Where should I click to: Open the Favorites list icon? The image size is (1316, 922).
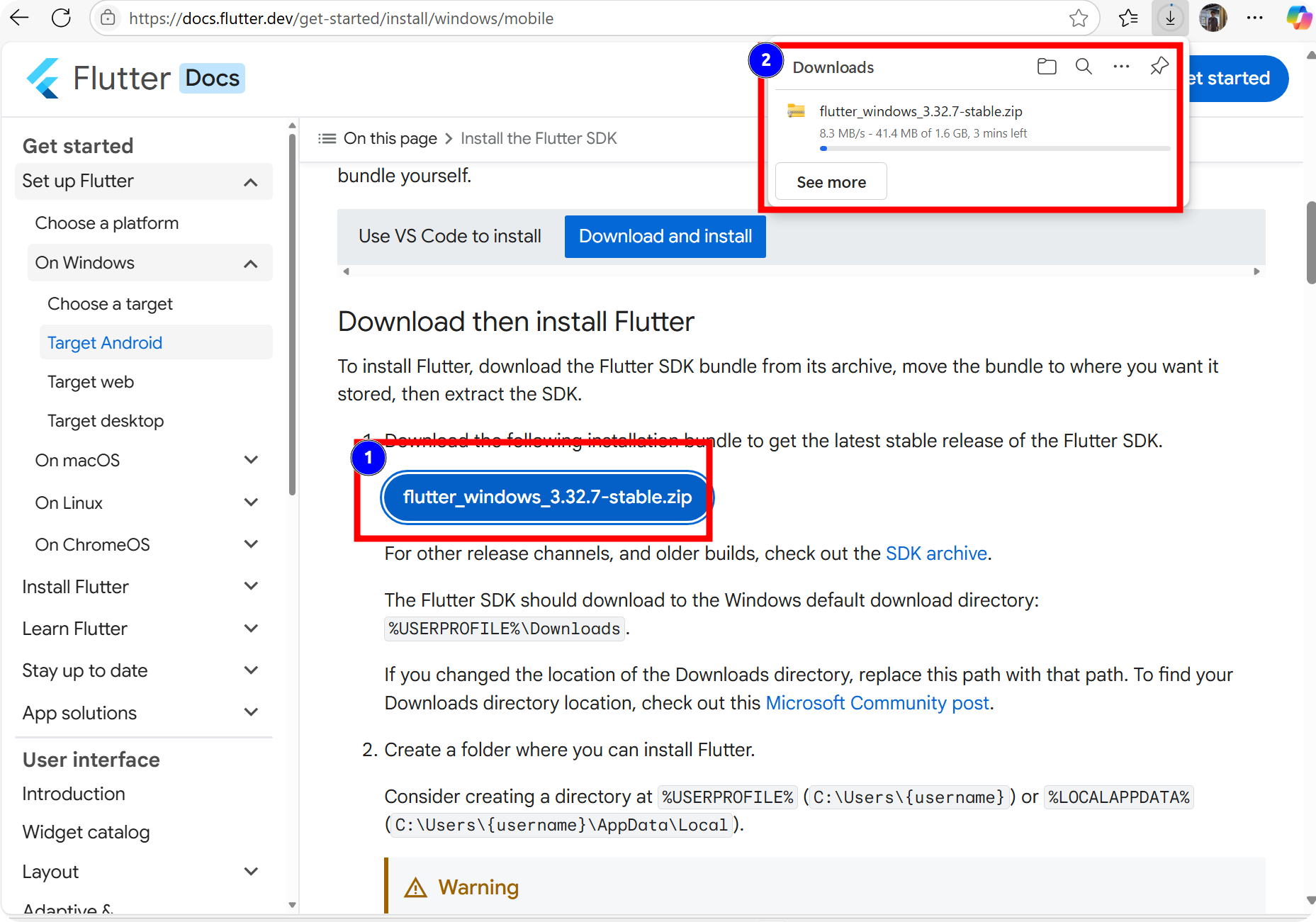1128,18
